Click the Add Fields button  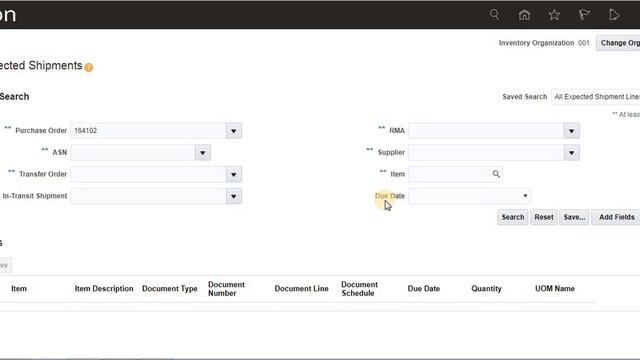pyautogui.click(x=616, y=217)
